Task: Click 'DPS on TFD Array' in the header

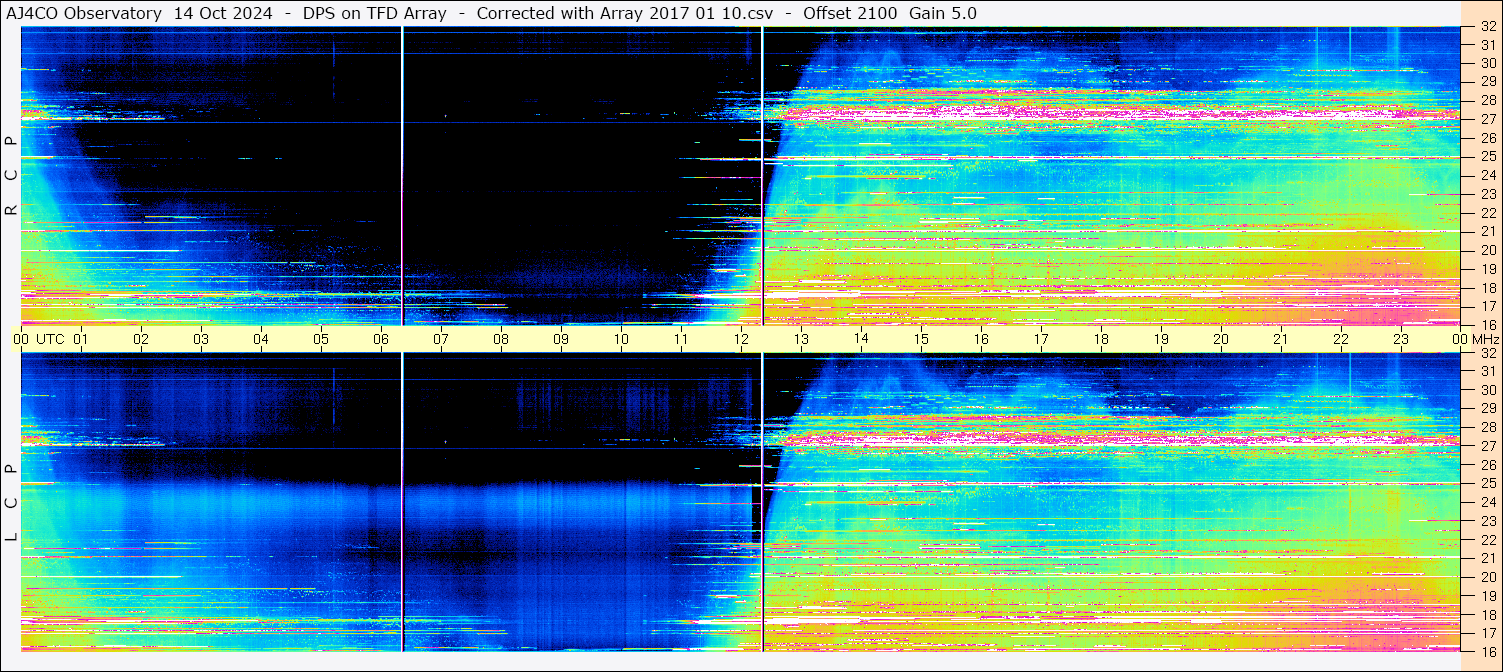Action: coord(375,13)
